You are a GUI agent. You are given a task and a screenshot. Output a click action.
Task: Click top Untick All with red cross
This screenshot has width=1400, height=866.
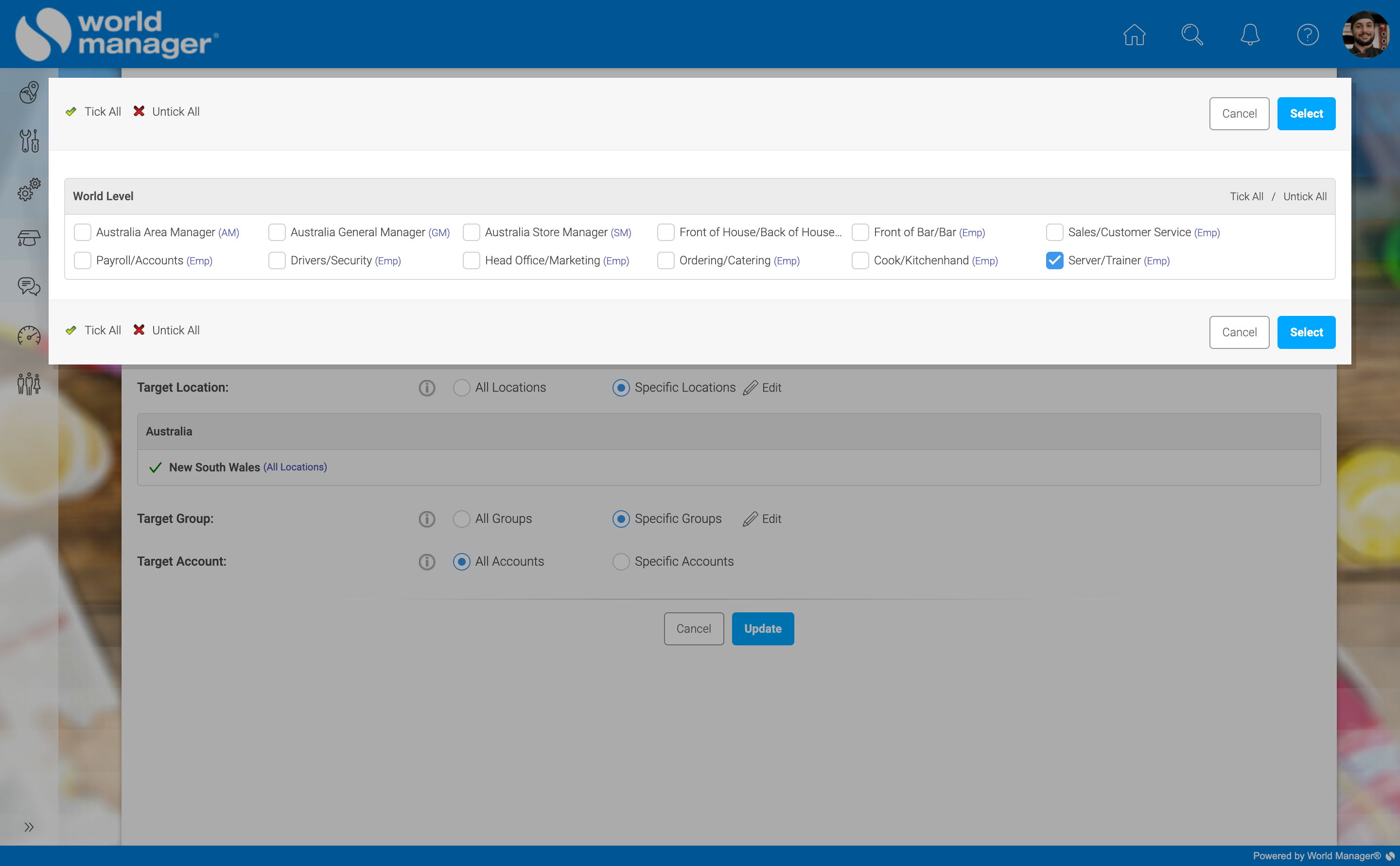pos(167,112)
